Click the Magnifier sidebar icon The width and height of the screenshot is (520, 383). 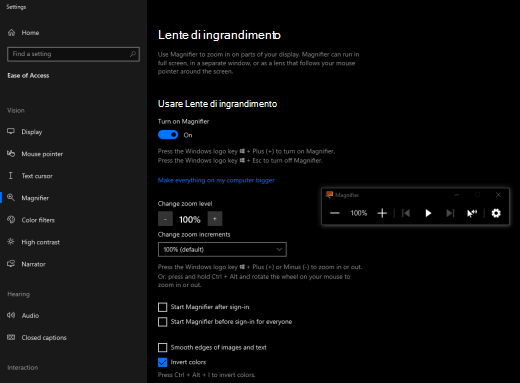click(x=11, y=197)
